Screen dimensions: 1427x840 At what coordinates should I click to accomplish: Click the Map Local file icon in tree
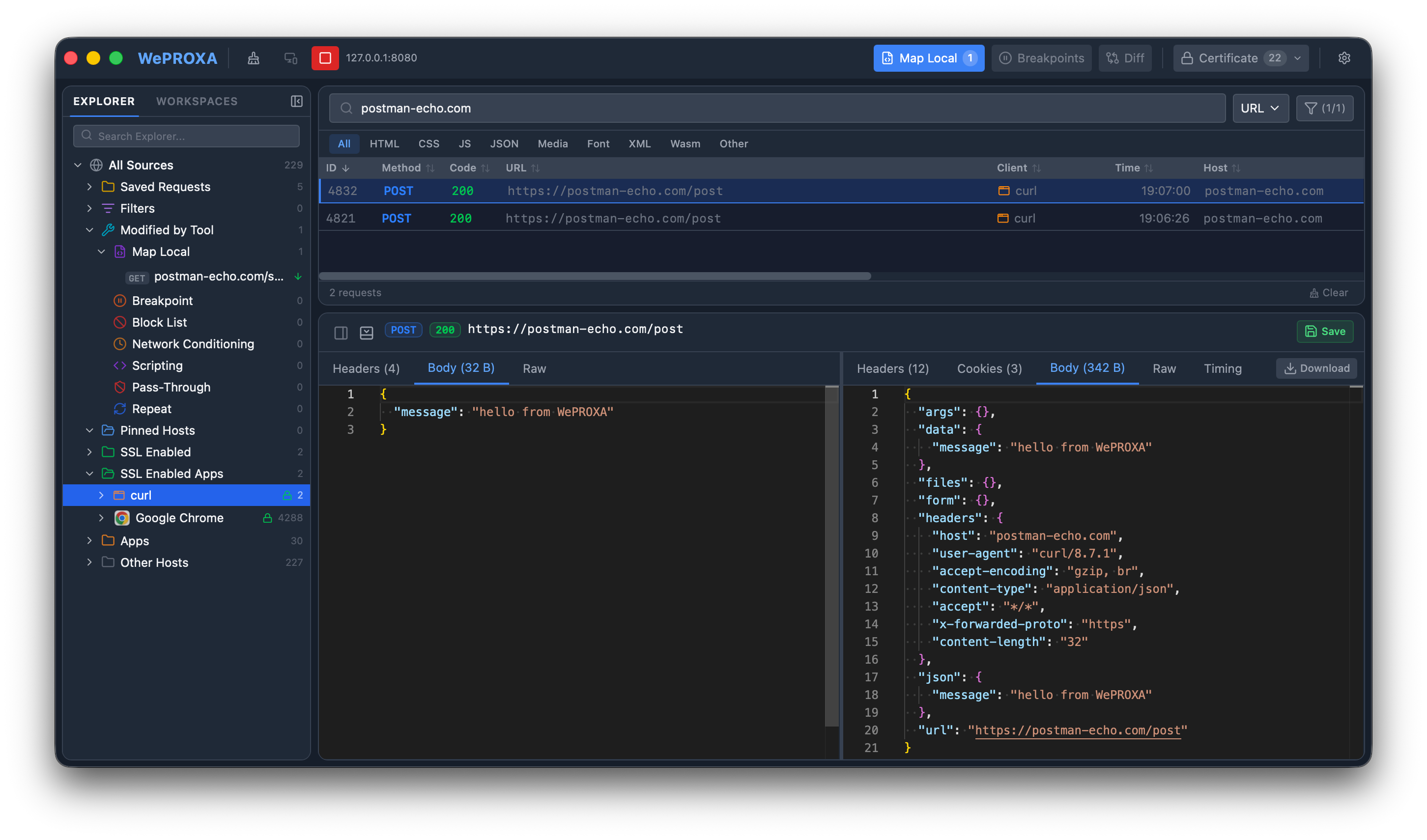(x=119, y=252)
